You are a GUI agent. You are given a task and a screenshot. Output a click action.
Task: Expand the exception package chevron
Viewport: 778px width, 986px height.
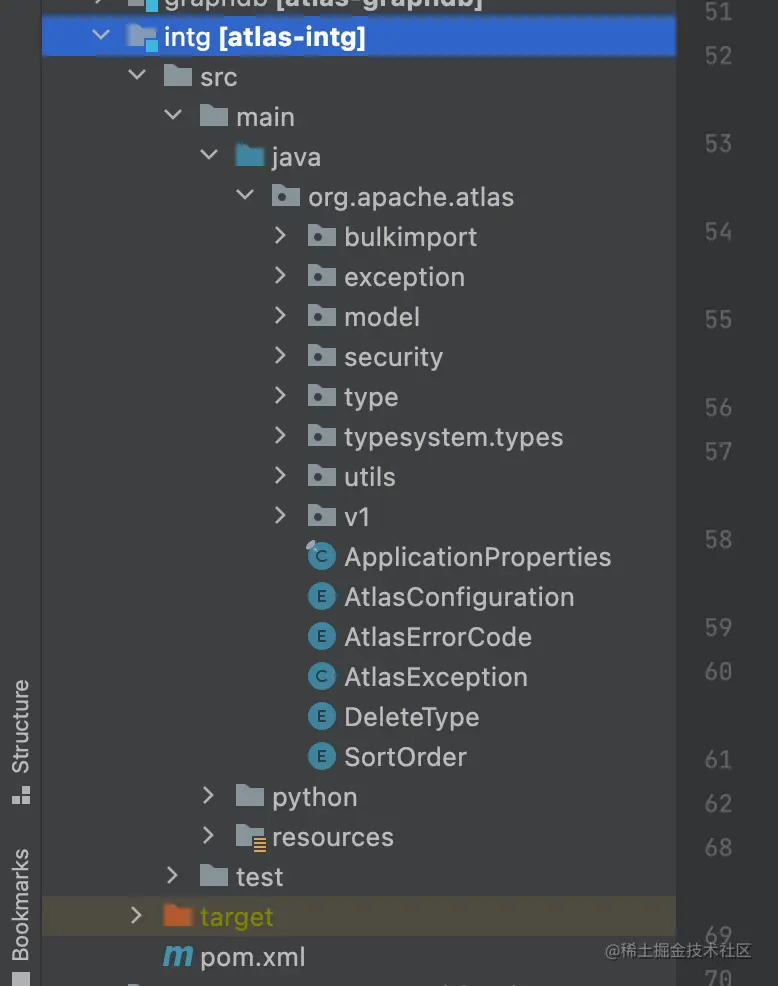(281, 275)
